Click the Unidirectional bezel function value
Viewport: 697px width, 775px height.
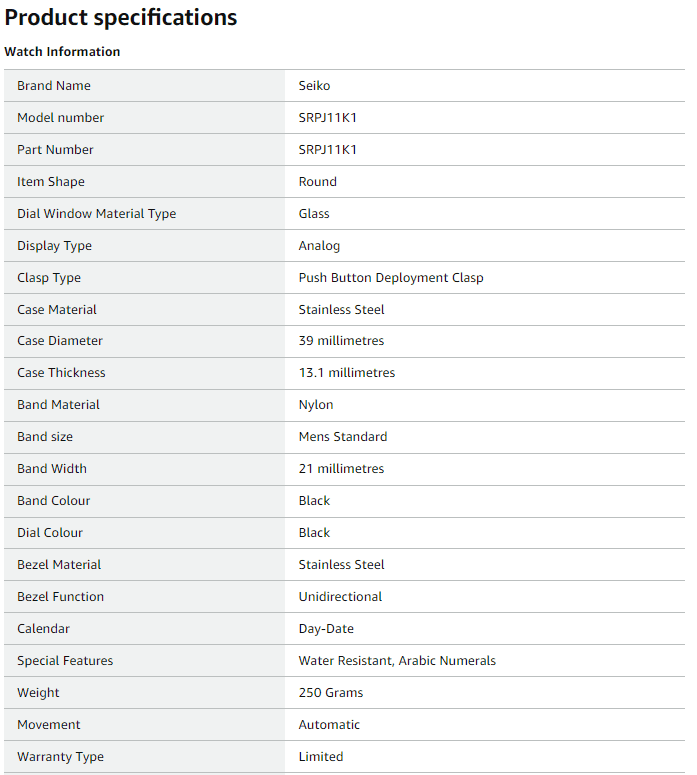[x=340, y=597]
